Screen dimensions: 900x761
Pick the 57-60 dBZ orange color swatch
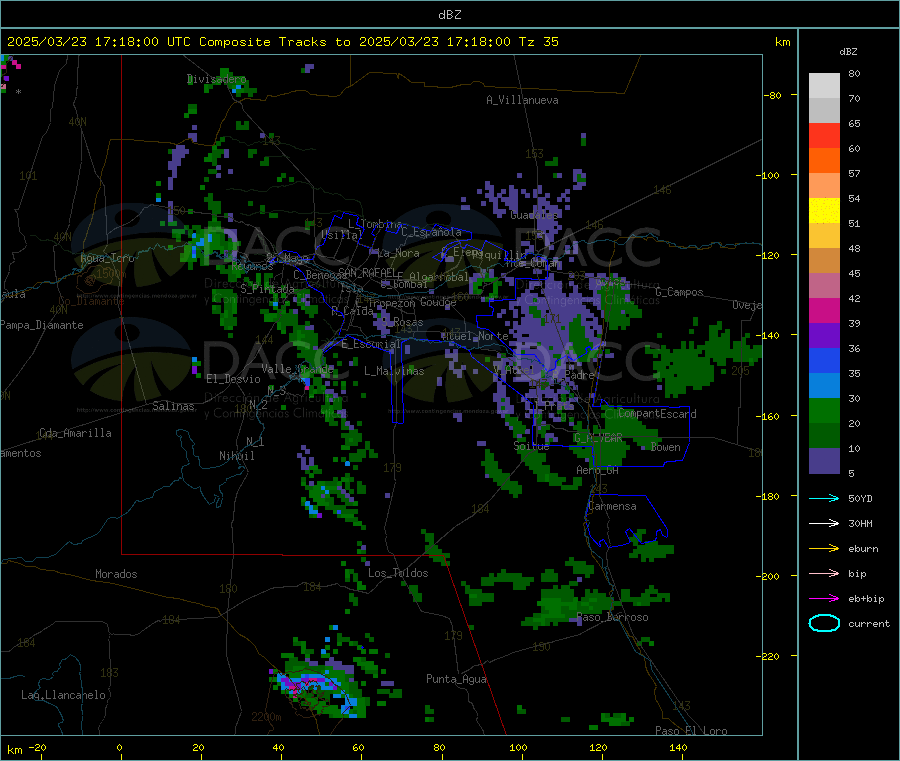pyautogui.click(x=824, y=161)
